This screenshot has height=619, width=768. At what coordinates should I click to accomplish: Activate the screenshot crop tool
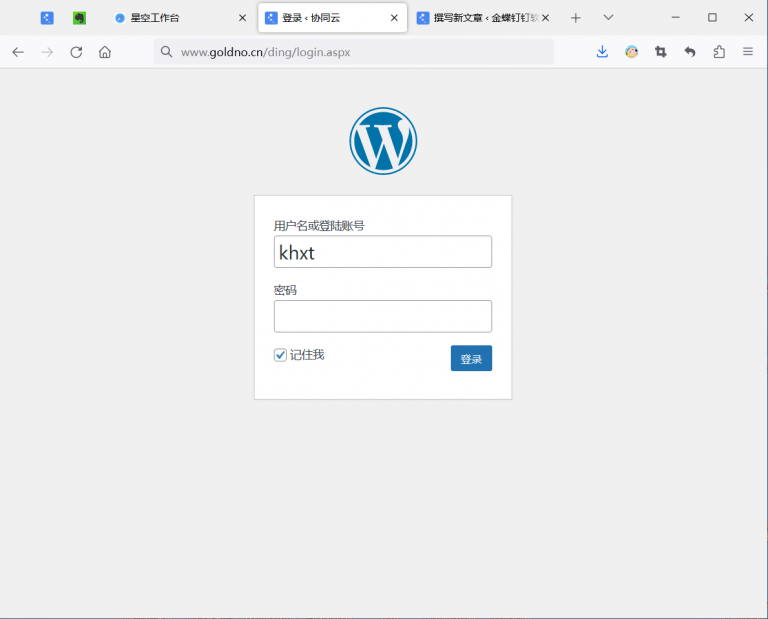661,52
